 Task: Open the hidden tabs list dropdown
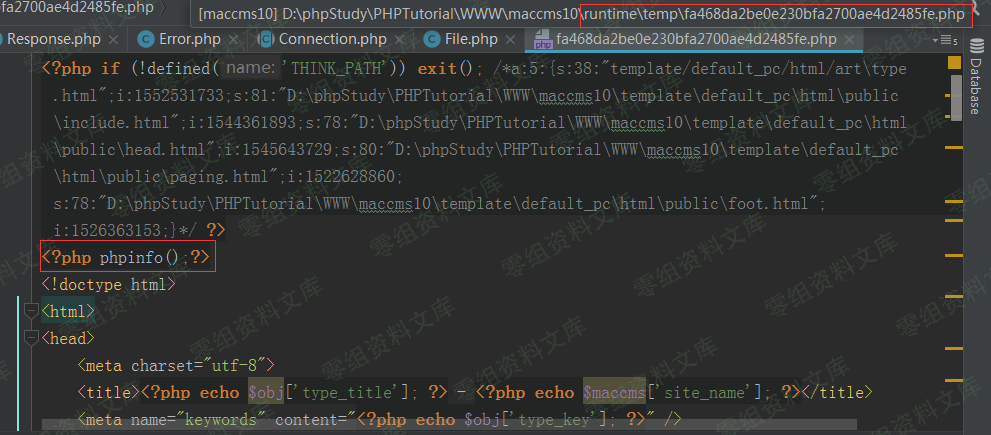[x=943, y=40]
